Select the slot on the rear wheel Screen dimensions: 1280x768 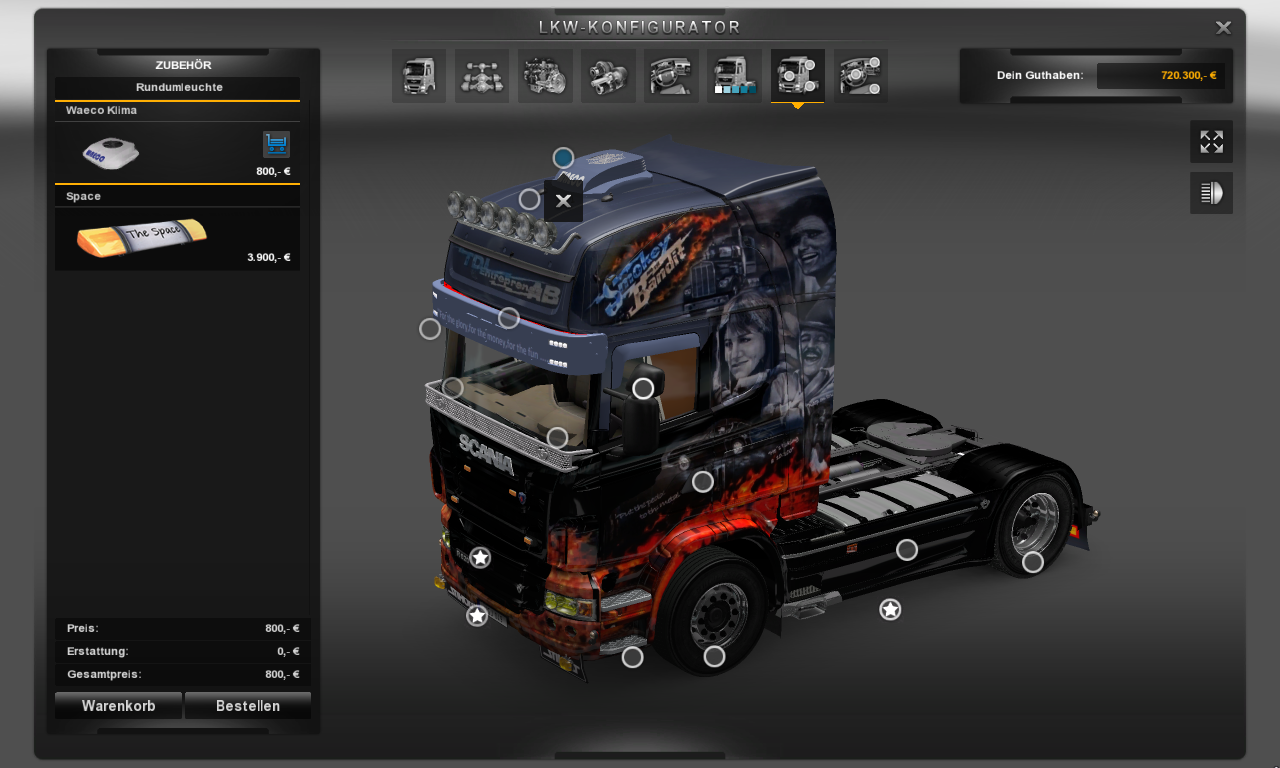[1033, 562]
